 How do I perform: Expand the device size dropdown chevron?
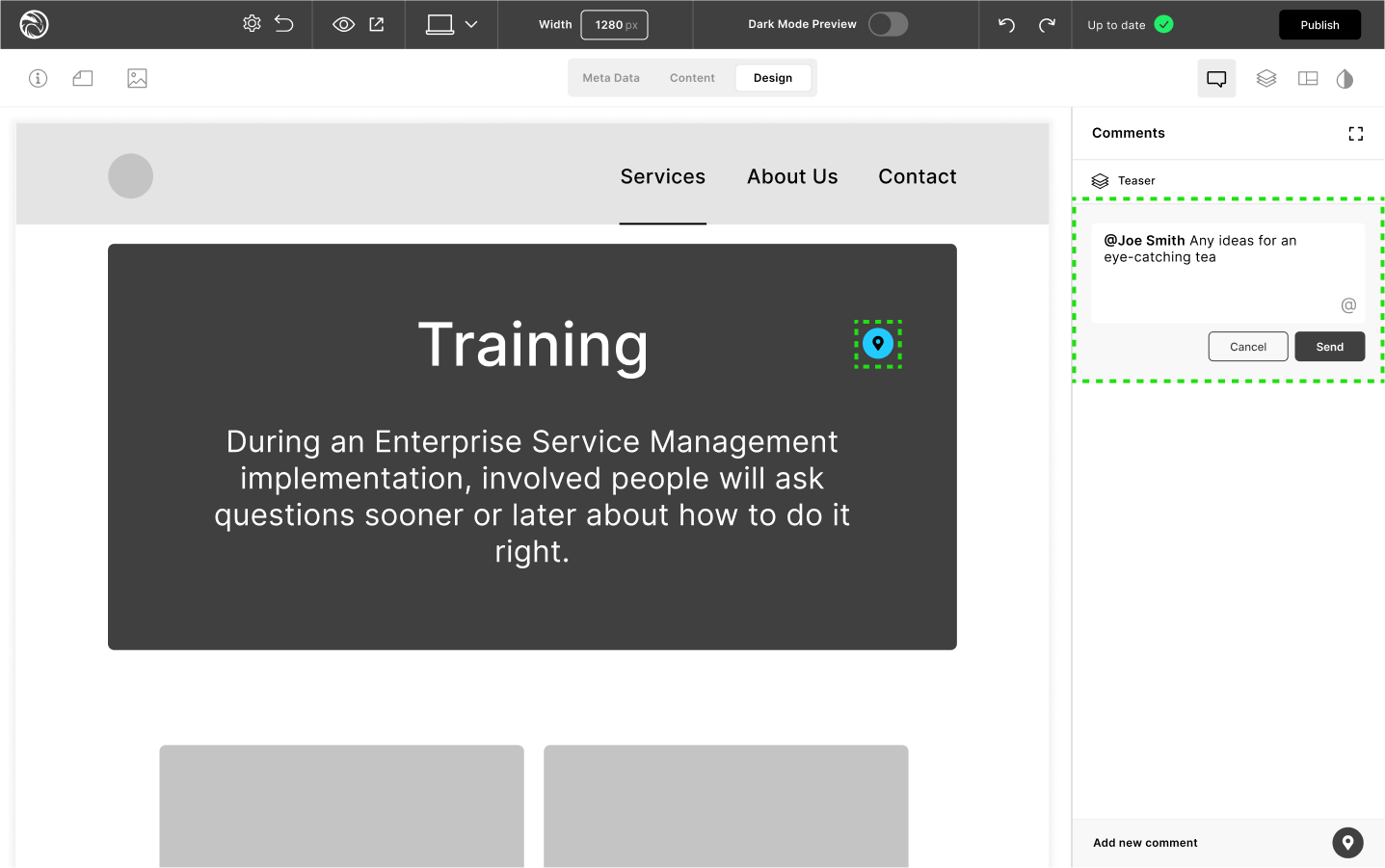click(471, 24)
